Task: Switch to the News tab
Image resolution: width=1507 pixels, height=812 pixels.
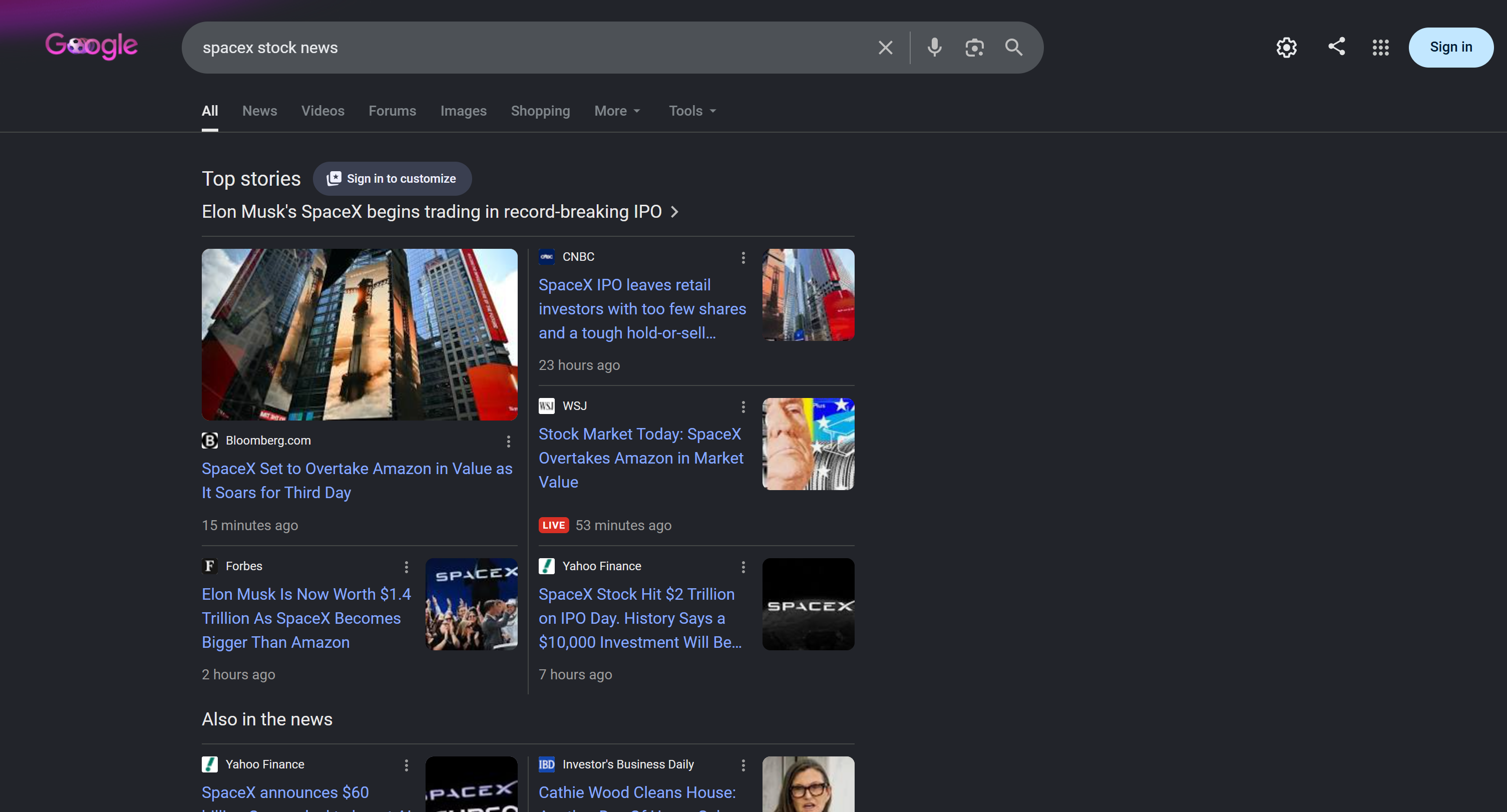Action: (260, 111)
